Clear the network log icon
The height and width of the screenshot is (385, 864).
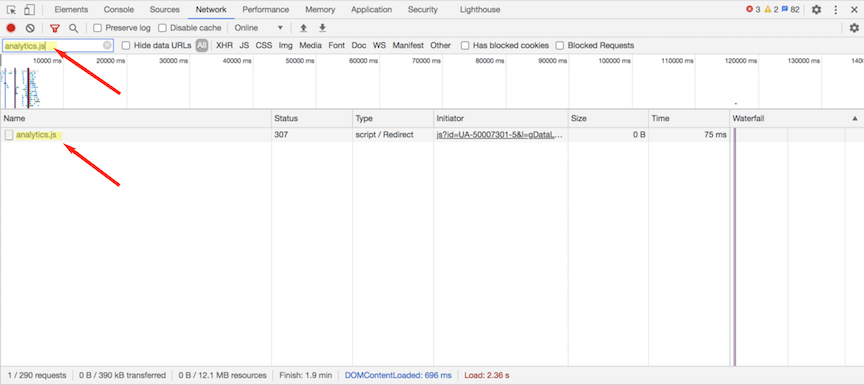[30, 28]
